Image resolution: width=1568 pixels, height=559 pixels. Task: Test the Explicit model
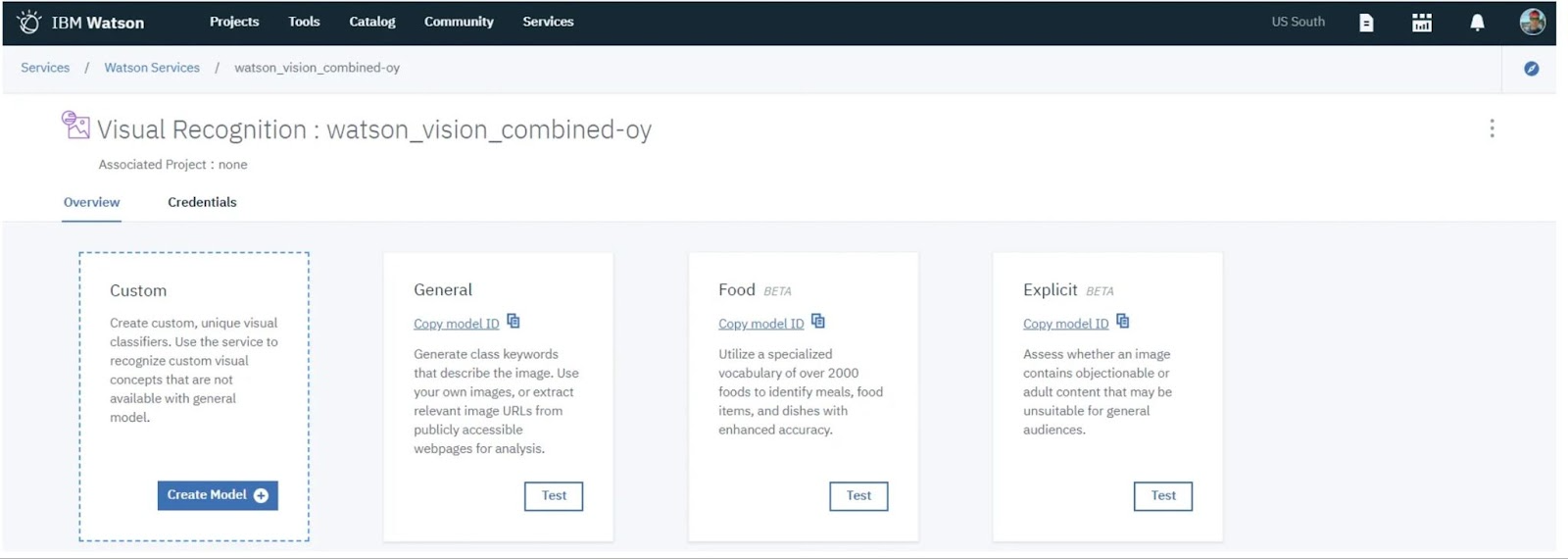coord(1163,496)
